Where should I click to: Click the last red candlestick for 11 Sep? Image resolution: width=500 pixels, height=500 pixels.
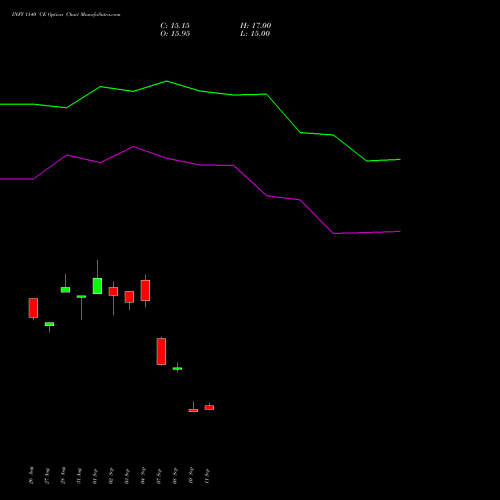point(209,407)
